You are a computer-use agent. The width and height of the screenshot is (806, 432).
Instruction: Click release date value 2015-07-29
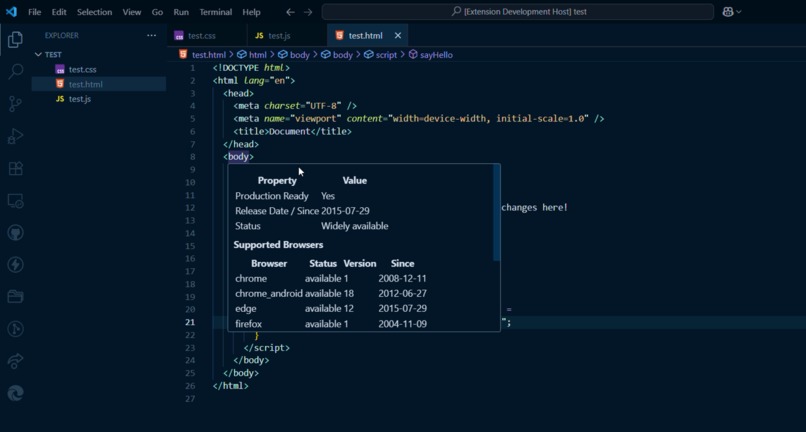[x=345, y=211]
